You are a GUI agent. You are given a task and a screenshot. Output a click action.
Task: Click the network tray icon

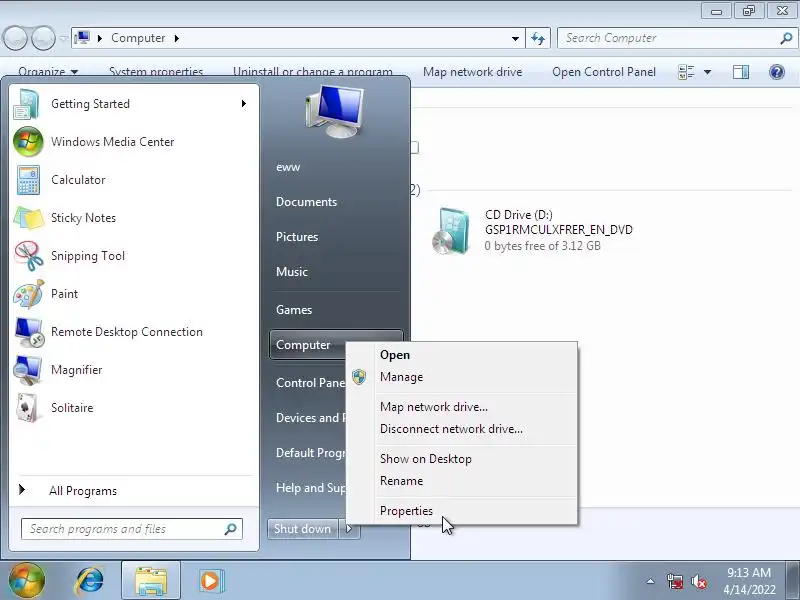674,581
